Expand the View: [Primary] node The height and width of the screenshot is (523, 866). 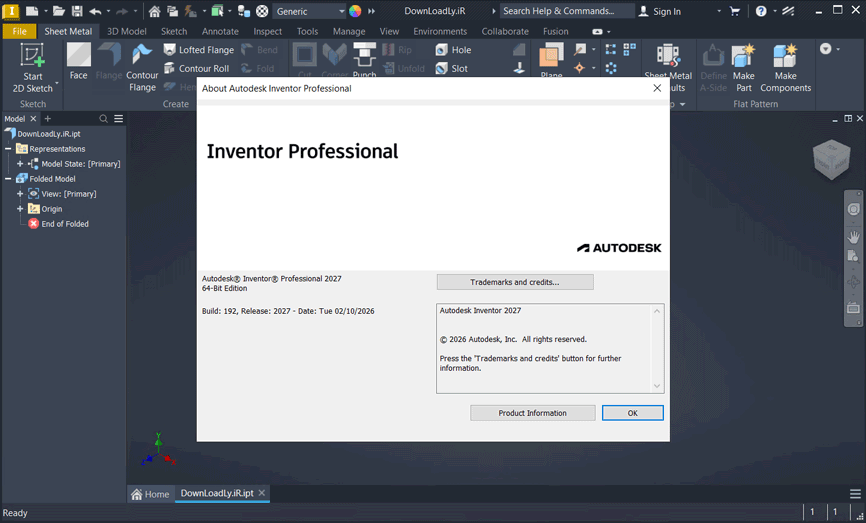[20, 193]
